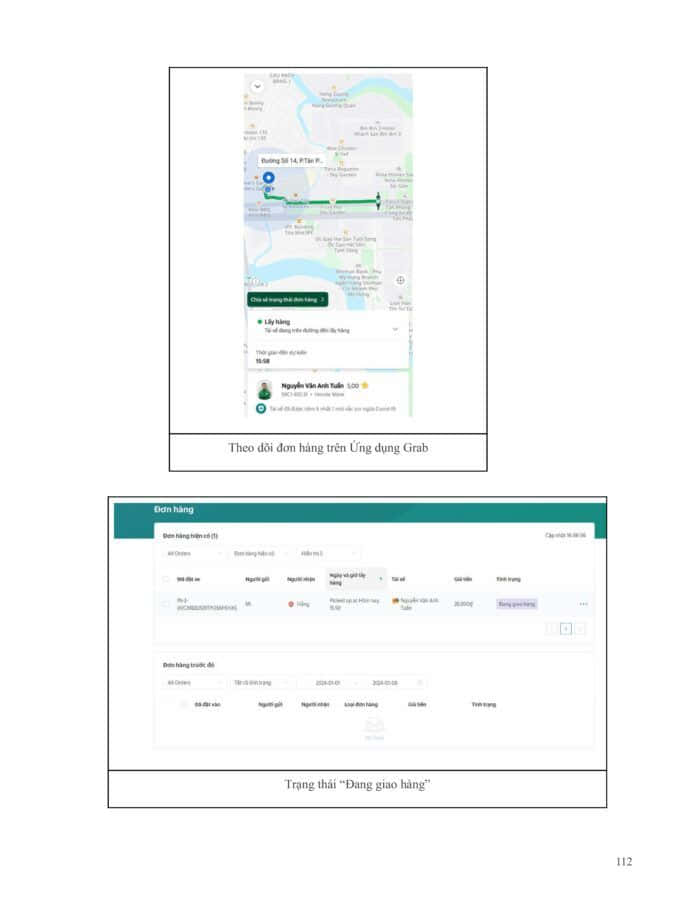Tap the driver marker on the route

[x=378, y=201]
